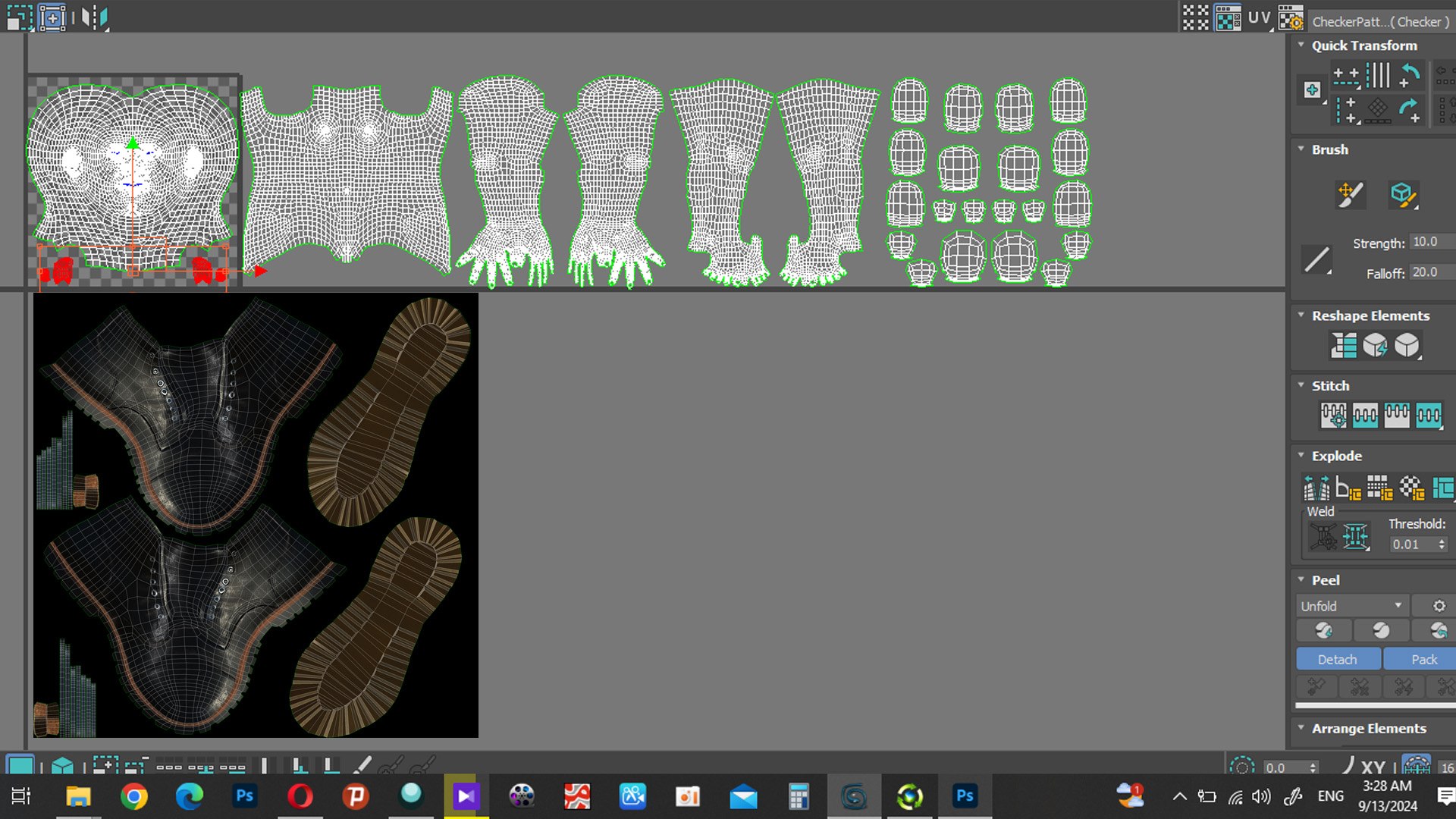Rotate selection 90 degrees clockwise
Screen dimensions: 1456x819
(1409, 111)
